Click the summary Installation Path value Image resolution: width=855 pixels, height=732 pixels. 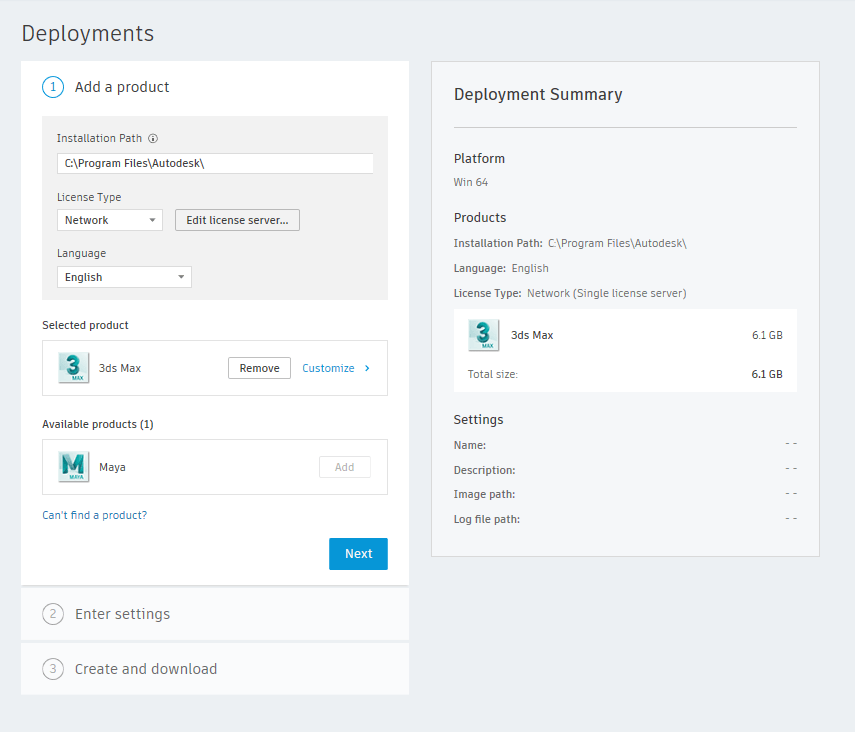(617, 243)
